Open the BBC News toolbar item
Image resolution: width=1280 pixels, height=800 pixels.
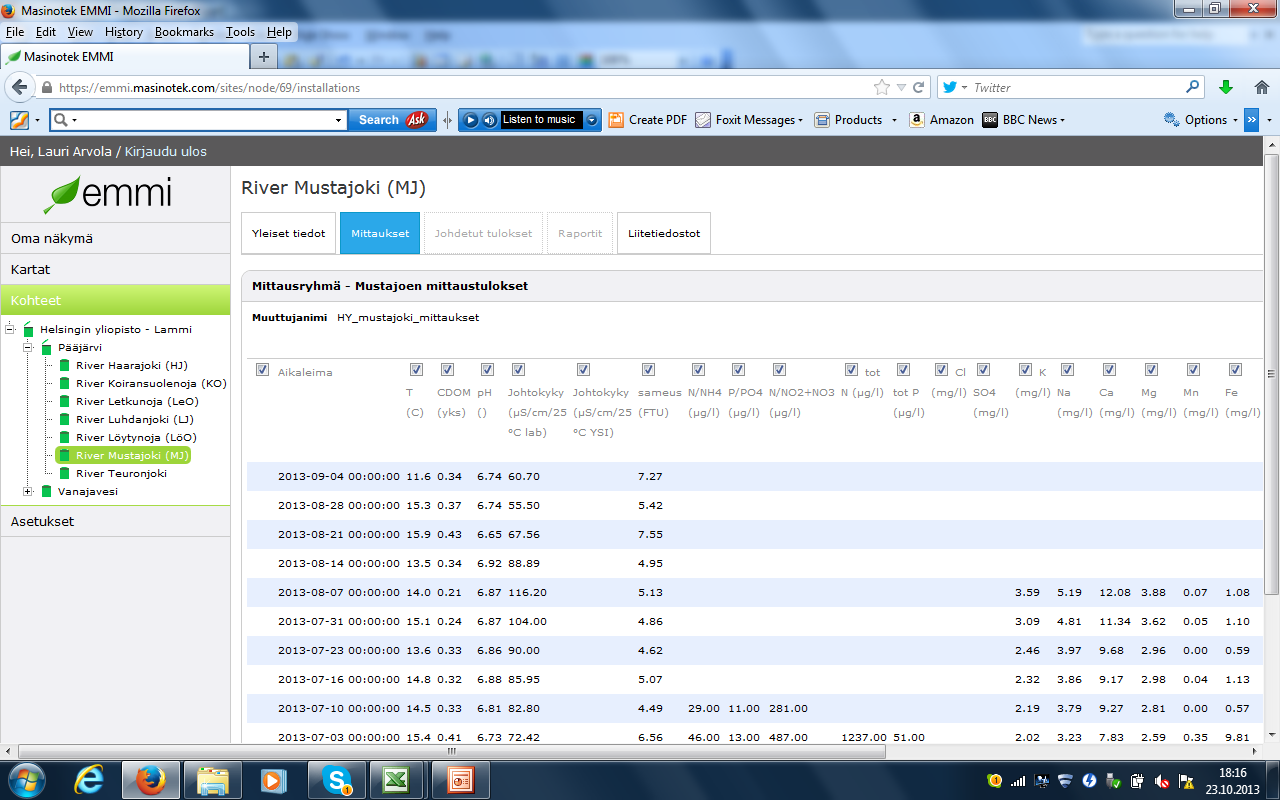(1023, 120)
